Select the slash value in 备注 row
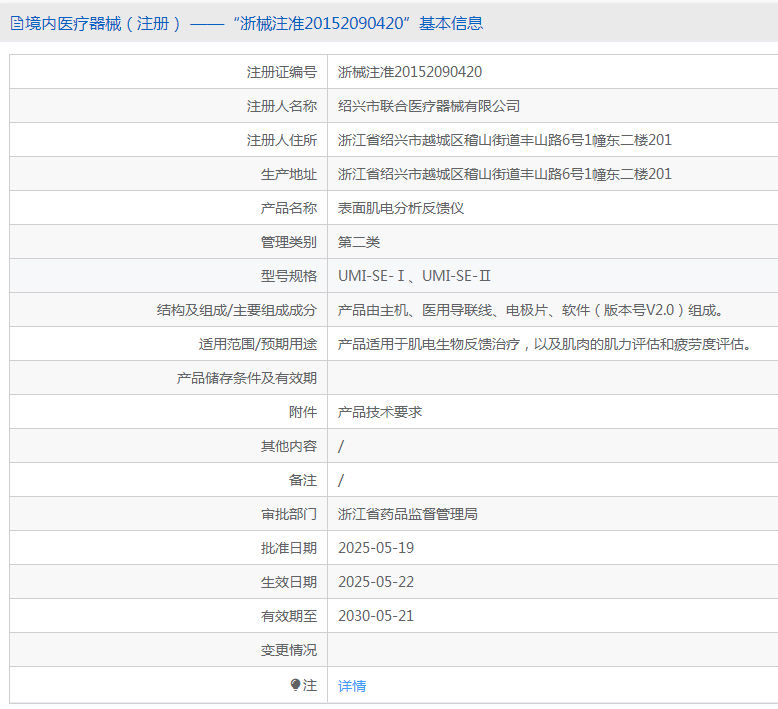Screen dimensions: 778x709 [341, 480]
